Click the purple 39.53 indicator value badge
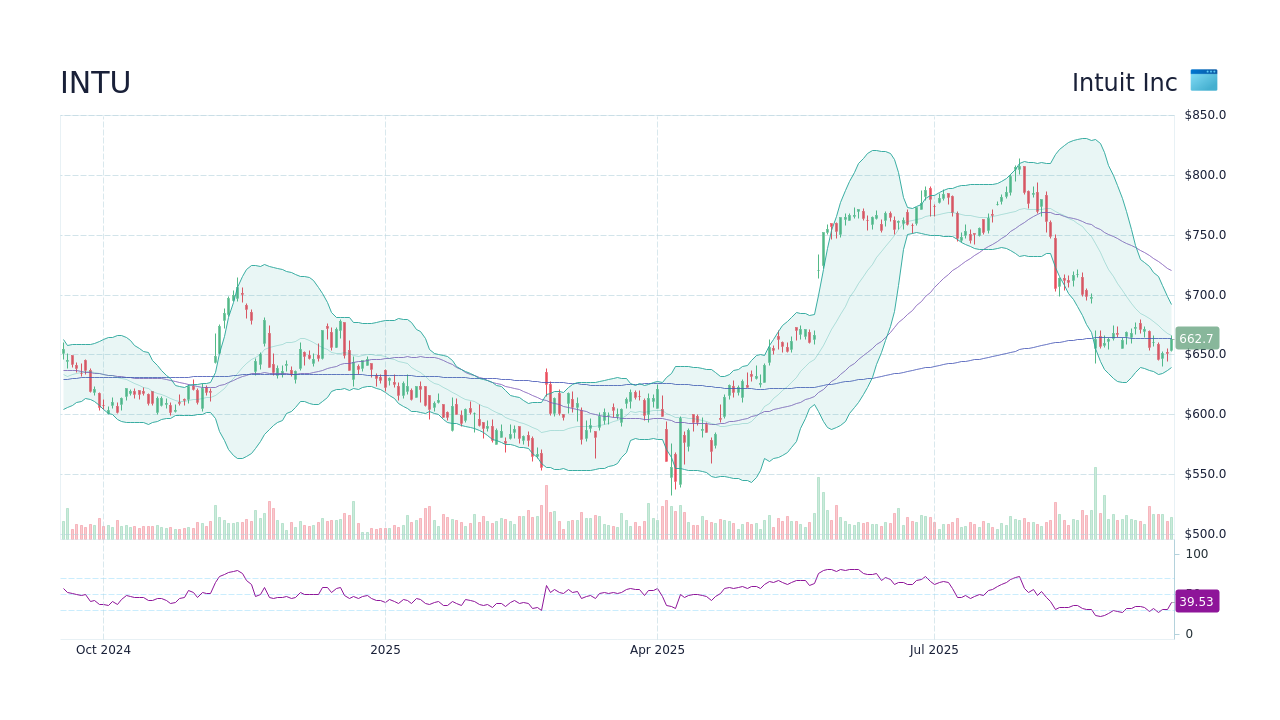 coord(1196,601)
